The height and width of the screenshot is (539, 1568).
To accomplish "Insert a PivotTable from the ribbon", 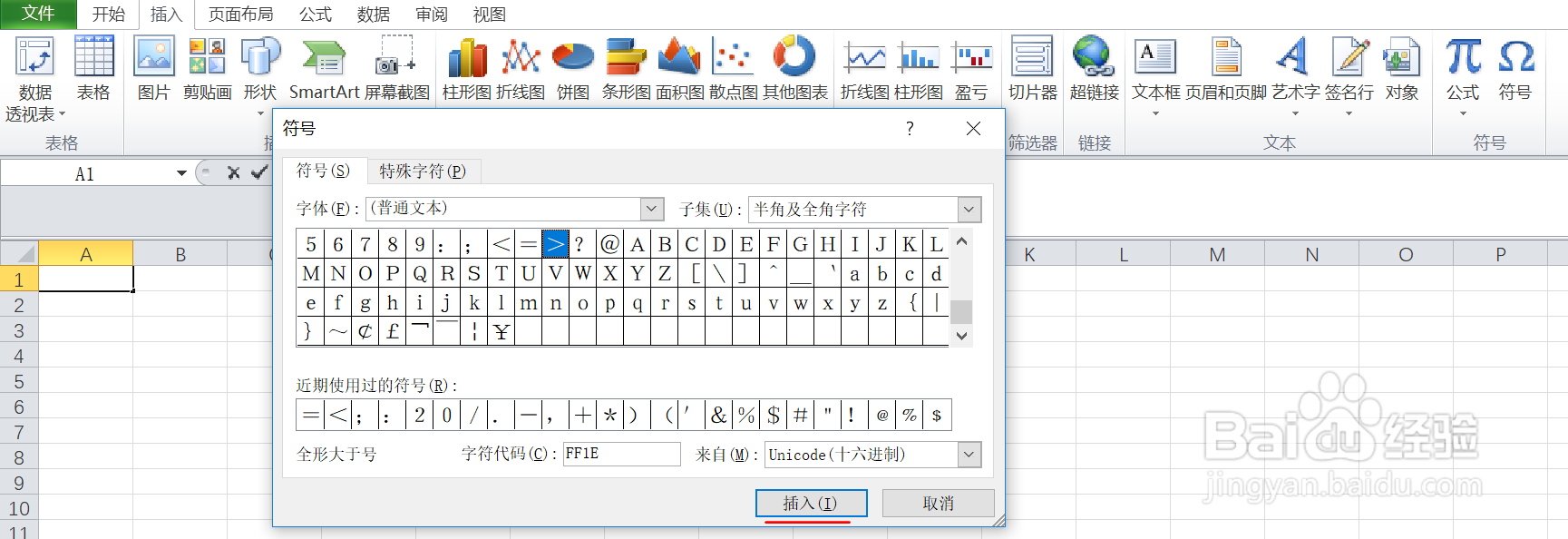I will (35, 79).
